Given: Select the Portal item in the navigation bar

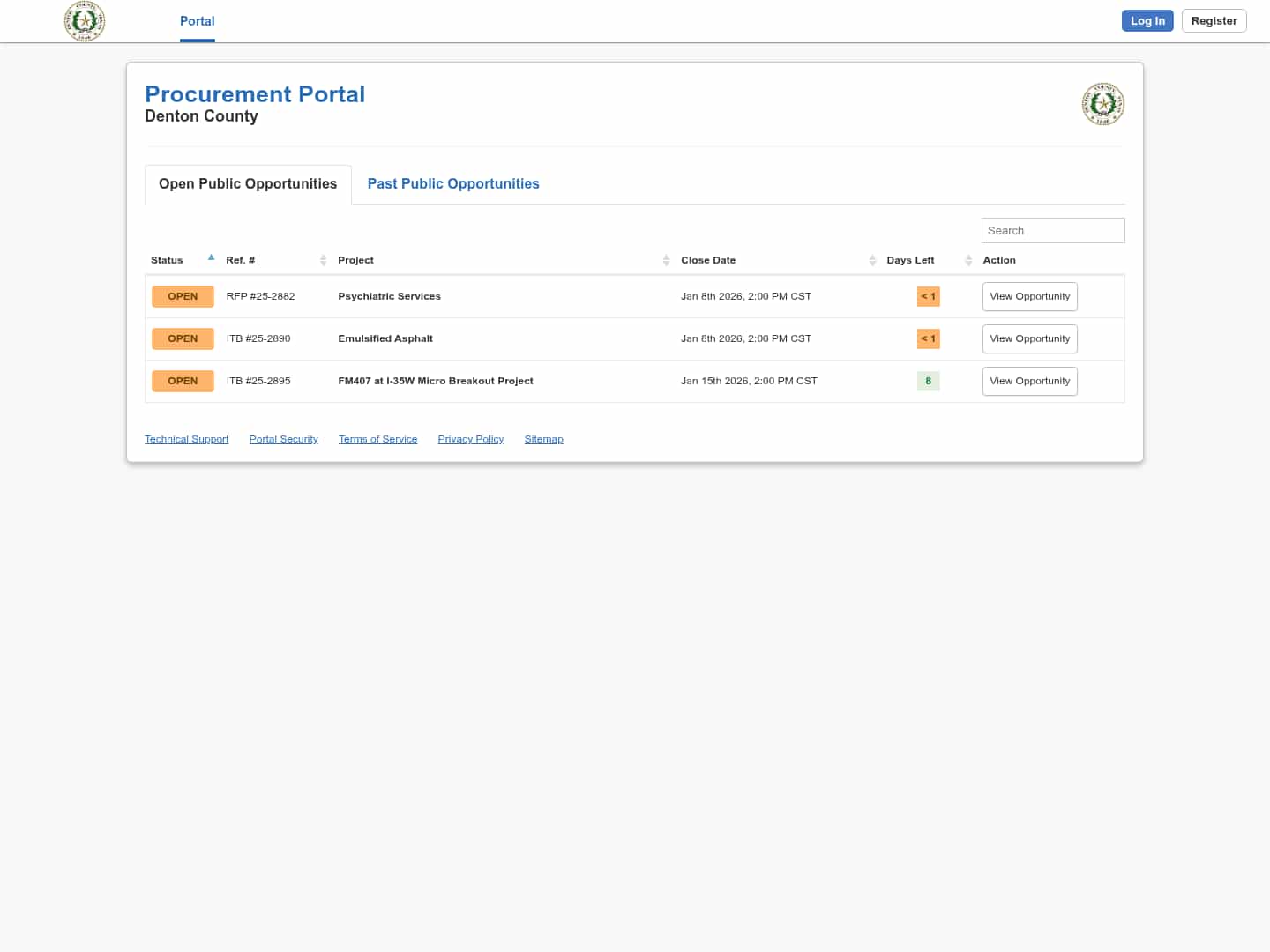Looking at the screenshot, I should tap(197, 20).
